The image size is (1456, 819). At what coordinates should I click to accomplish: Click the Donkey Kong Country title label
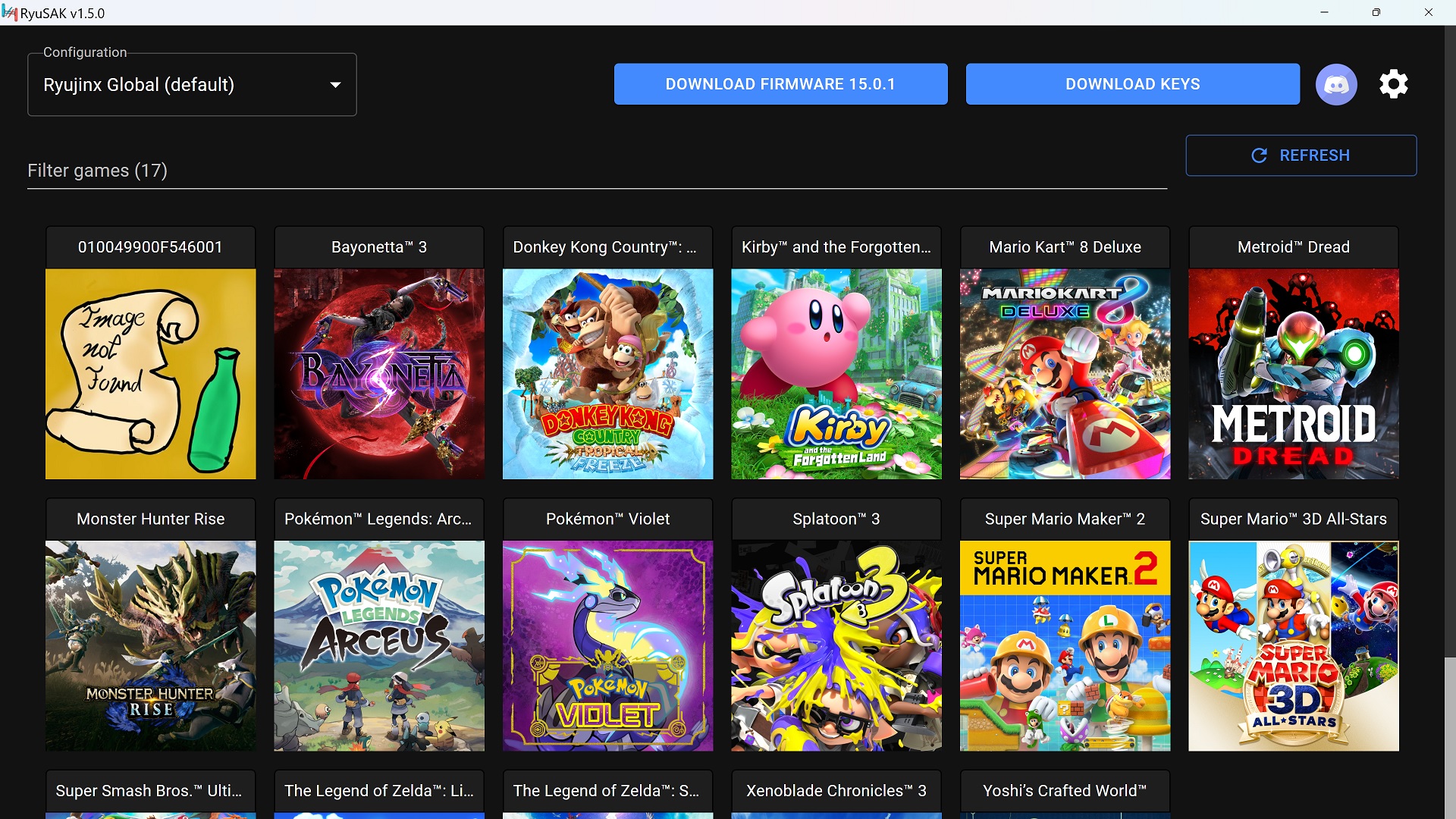tap(604, 247)
